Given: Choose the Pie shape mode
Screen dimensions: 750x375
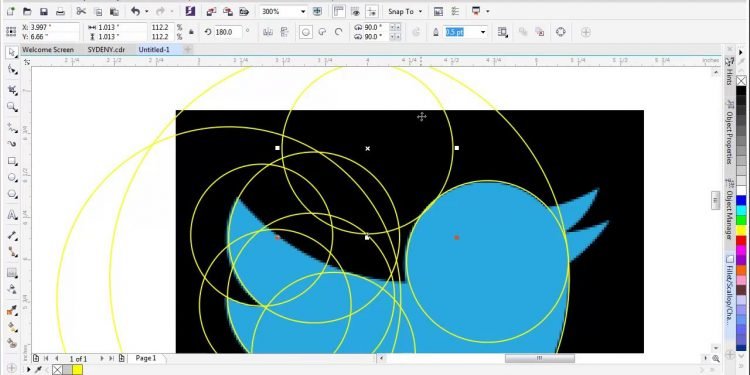Looking at the screenshot, I should point(322,32).
